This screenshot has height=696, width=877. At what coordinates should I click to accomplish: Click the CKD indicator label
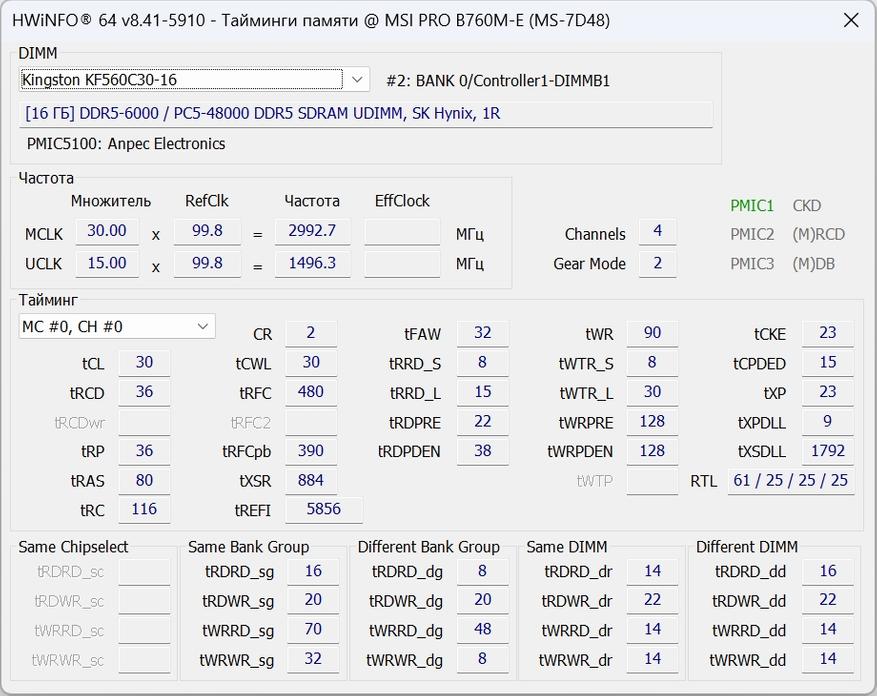point(807,206)
